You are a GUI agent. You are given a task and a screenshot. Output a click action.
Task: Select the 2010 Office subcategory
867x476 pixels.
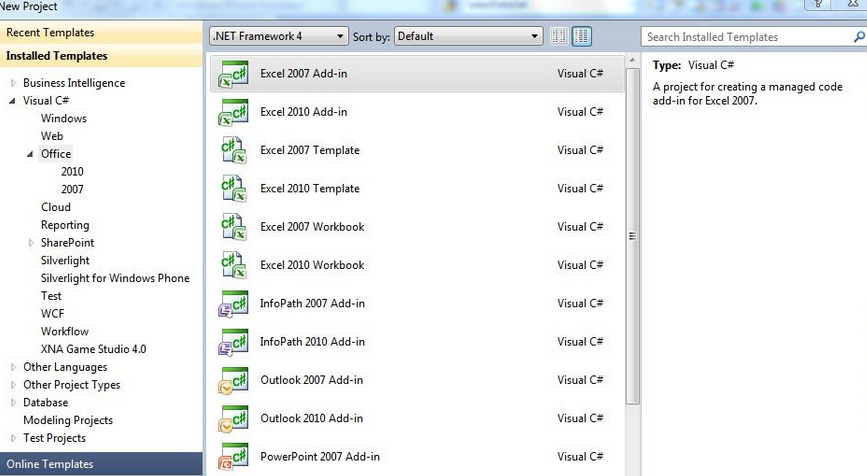(72, 171)
